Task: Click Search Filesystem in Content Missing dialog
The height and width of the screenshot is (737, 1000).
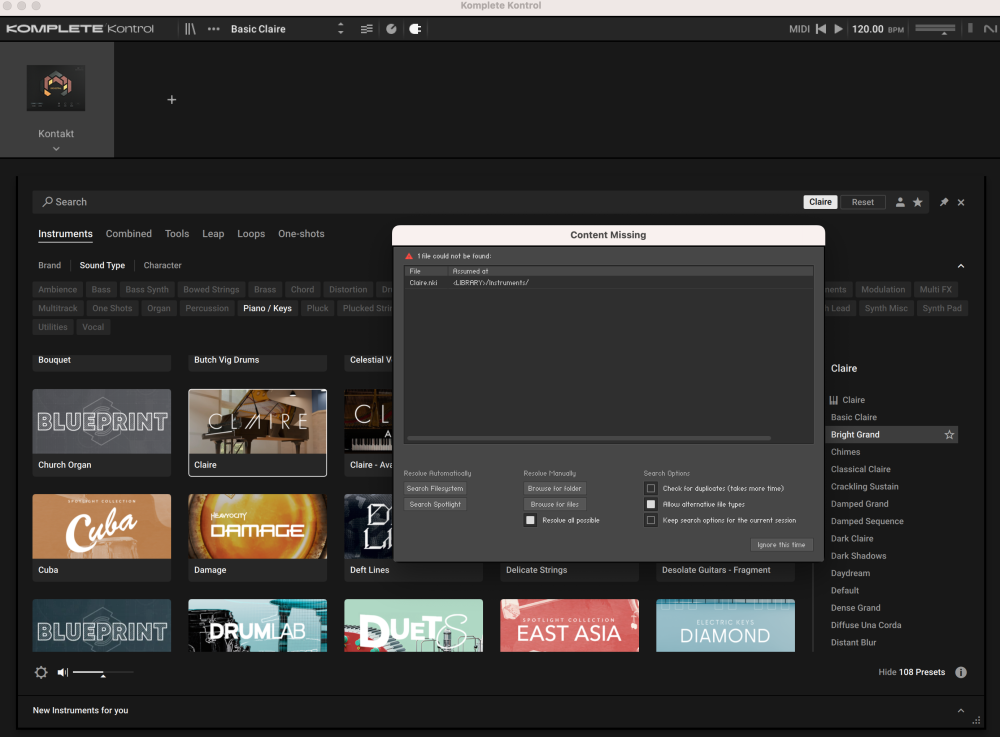Action: (436, 488)
